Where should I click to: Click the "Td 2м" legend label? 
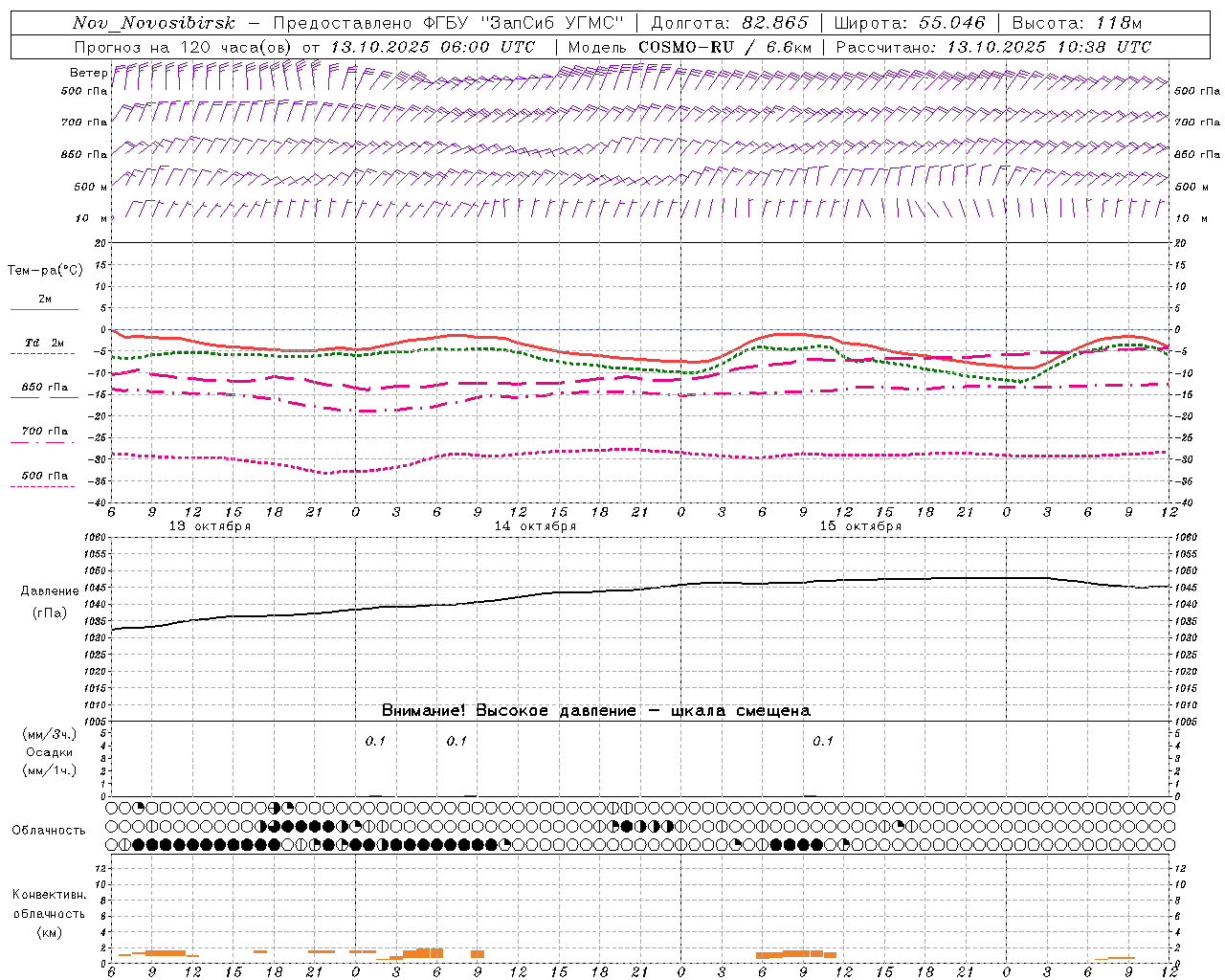click(x=44, y=343)
